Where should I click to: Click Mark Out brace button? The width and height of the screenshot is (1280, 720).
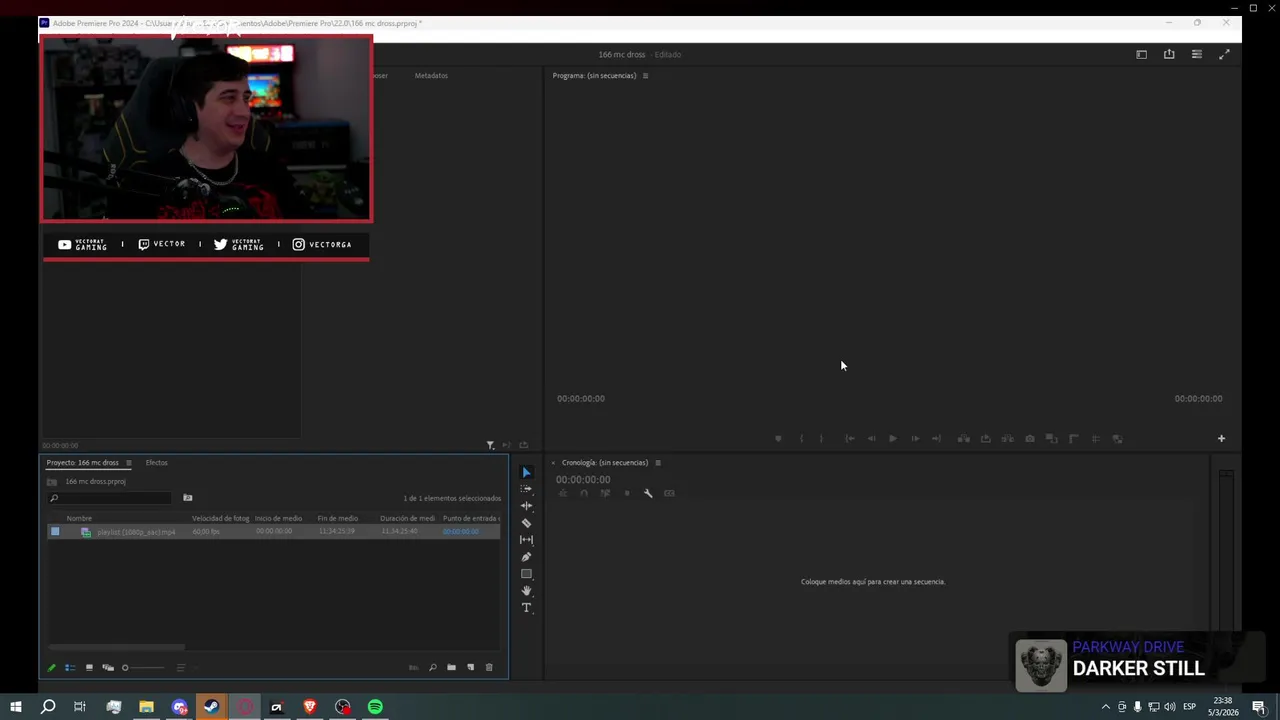point(821,439)
